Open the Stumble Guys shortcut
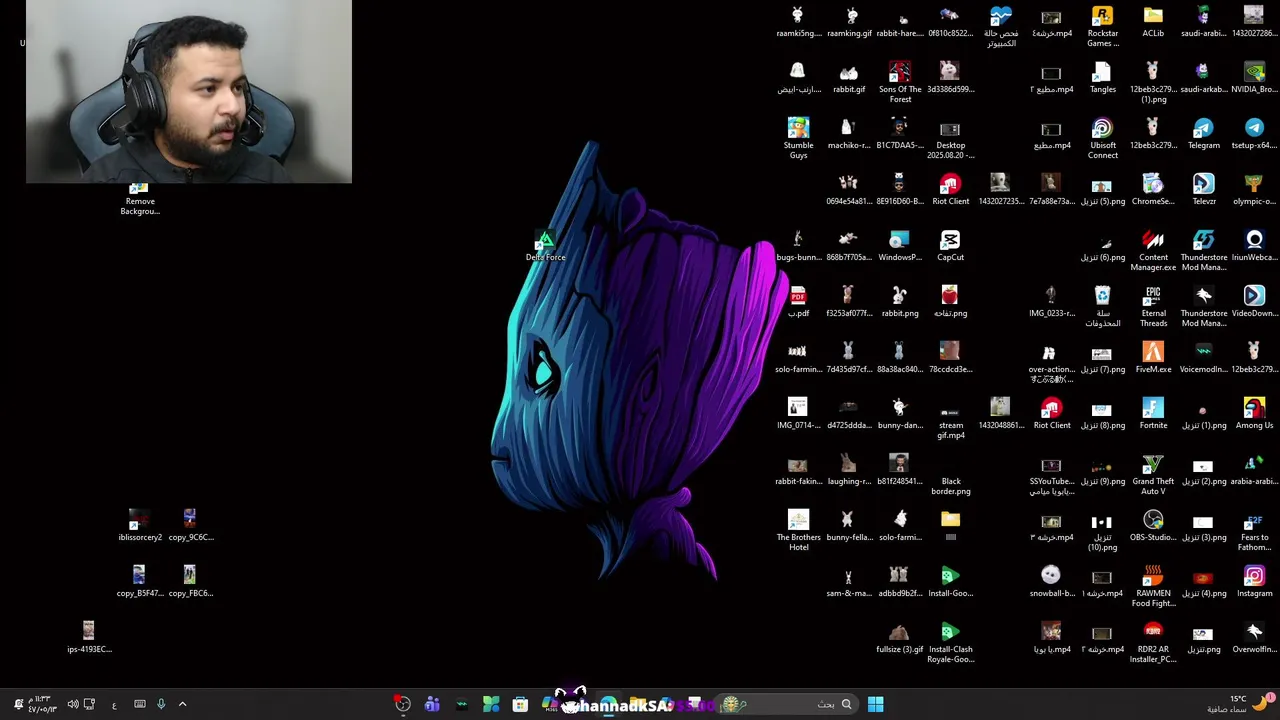Screen dimensions: 1280x720 (x=798, y=138)
